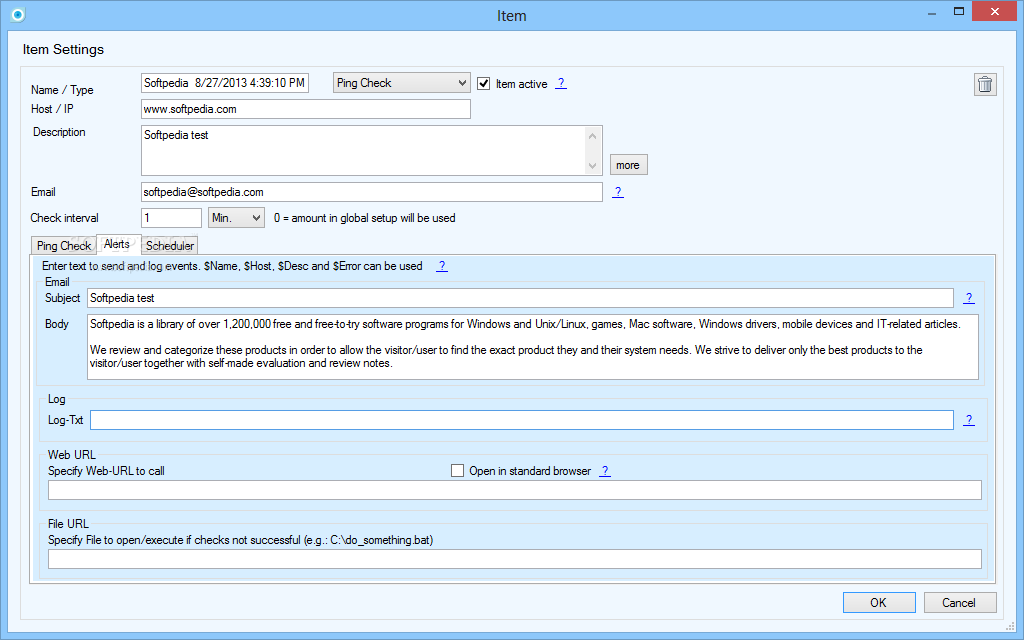Enable Open in standard browser checkbox

[x=457, y=471]
